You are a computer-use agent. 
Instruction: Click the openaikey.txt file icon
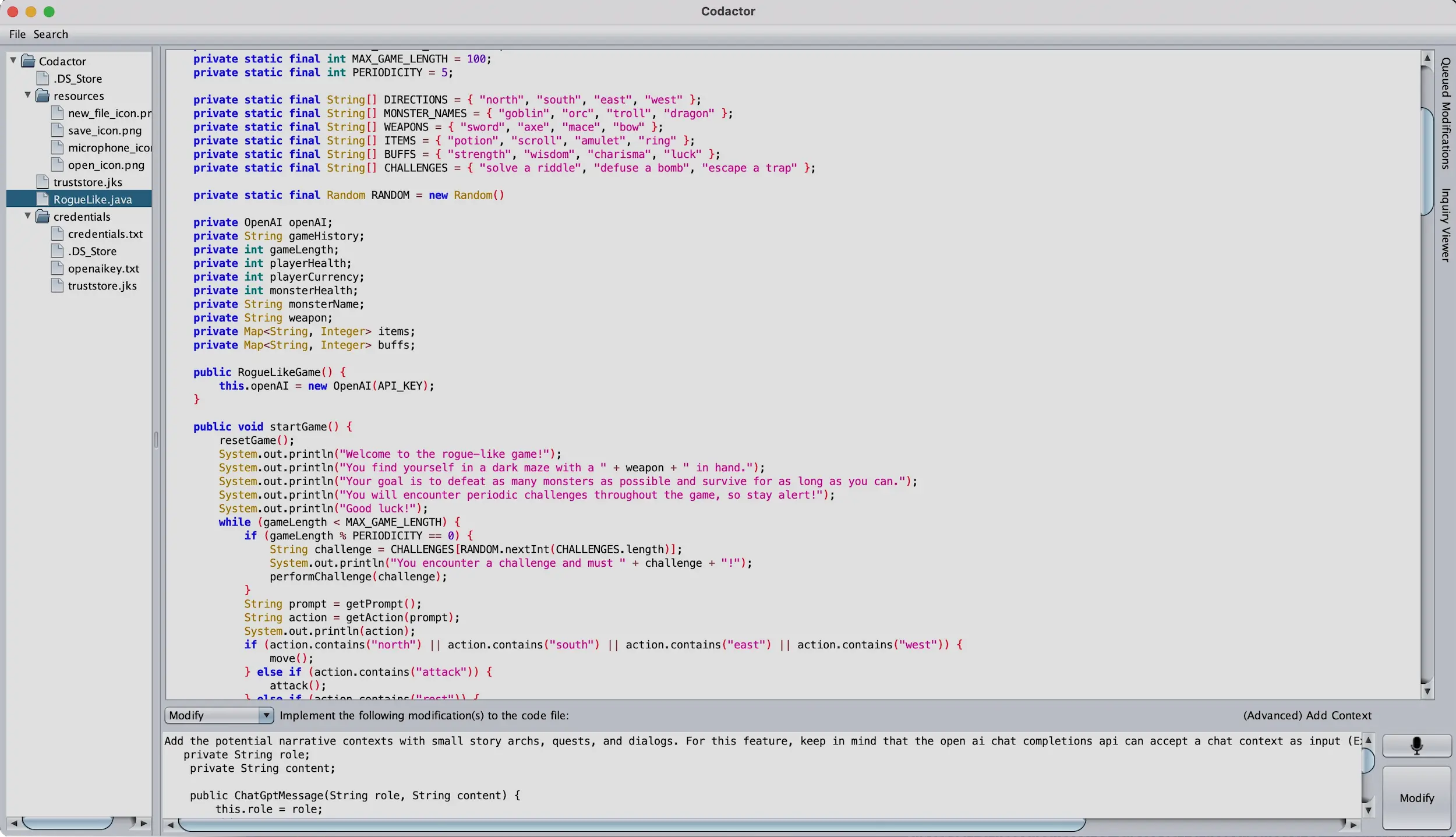pos(57,269)
